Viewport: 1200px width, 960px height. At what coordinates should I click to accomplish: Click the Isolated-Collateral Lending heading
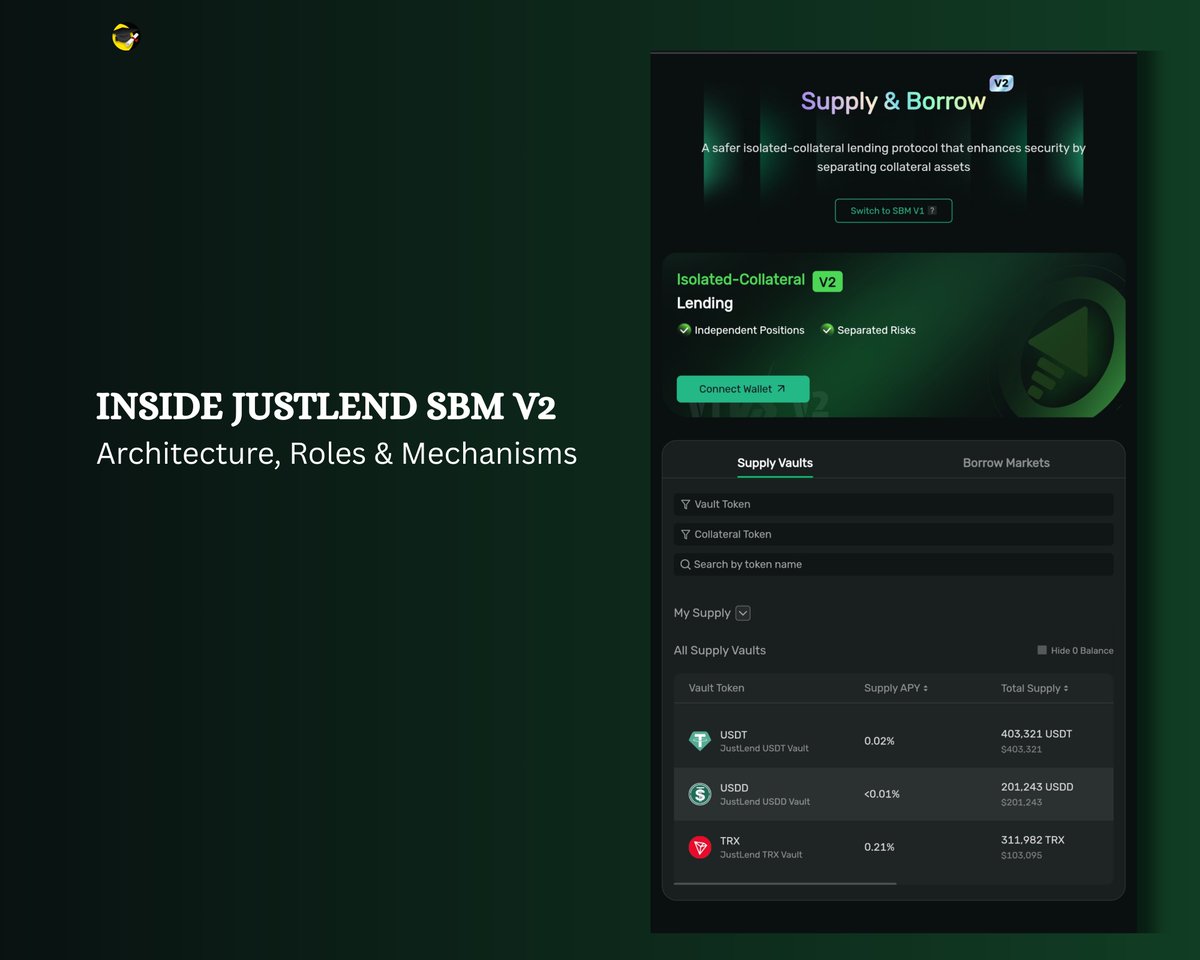click(741, 291)
